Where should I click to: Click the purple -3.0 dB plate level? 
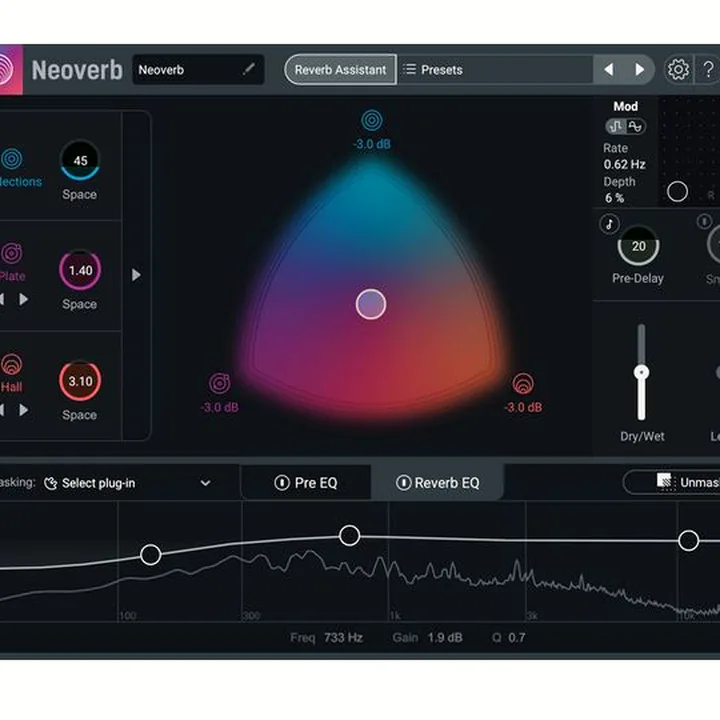pos(220,407)
